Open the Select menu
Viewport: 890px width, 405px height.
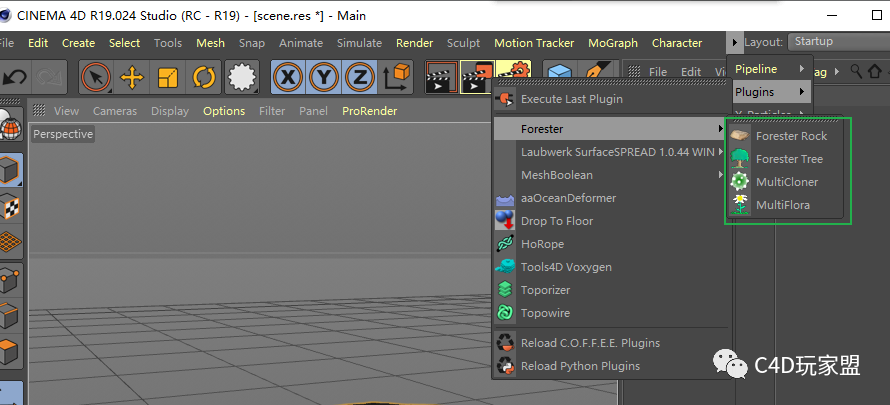click(x=124, y=43)
